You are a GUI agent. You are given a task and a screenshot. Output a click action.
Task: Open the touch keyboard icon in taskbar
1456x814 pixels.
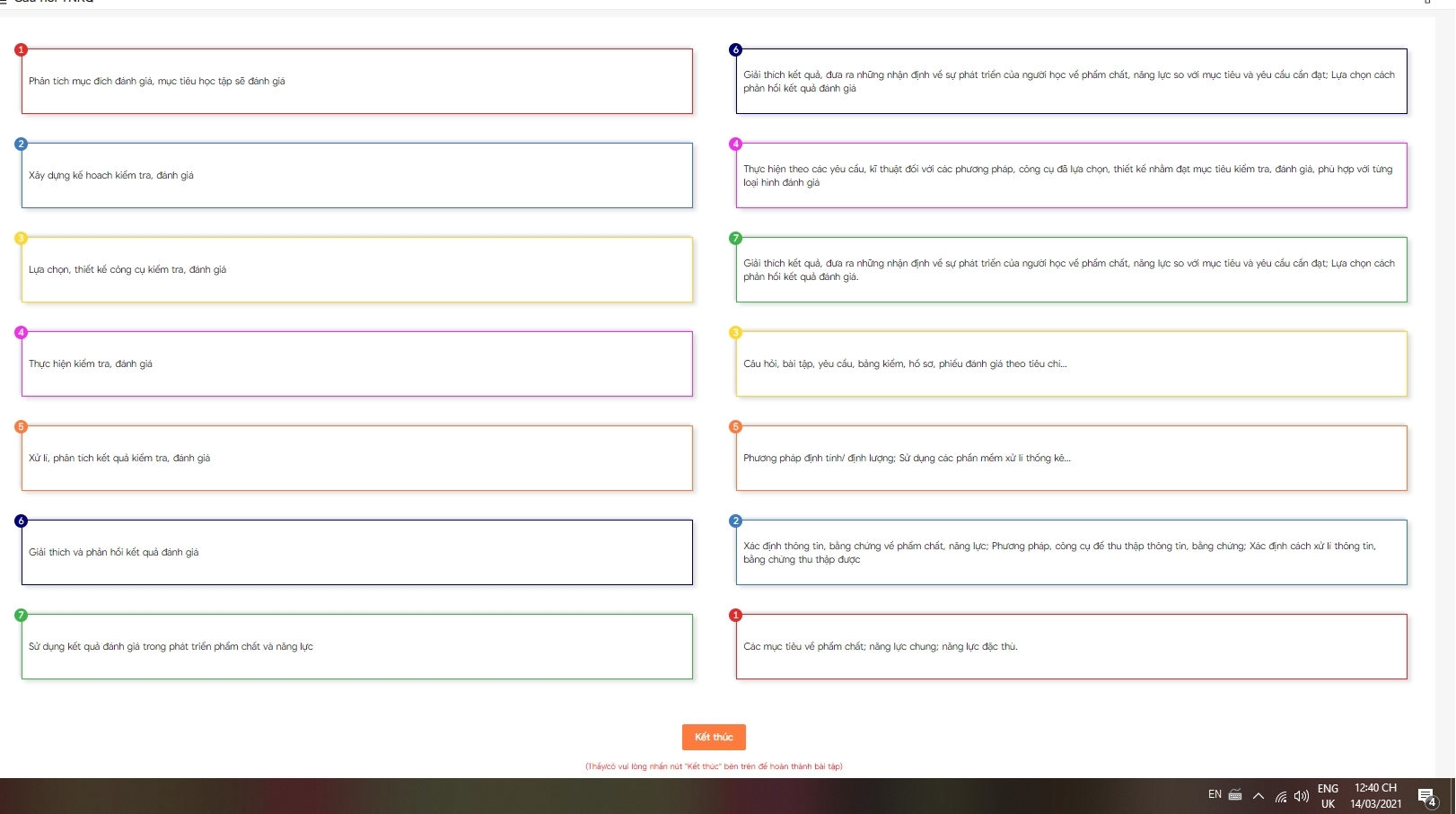tap(1235, 795)
